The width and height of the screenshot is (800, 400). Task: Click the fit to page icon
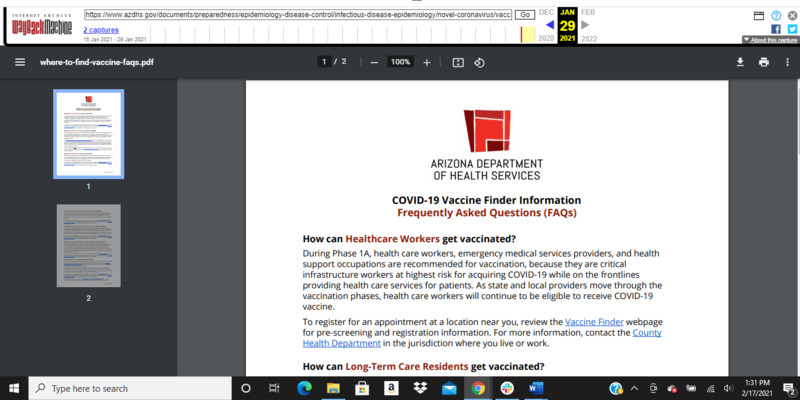point(458,62)
